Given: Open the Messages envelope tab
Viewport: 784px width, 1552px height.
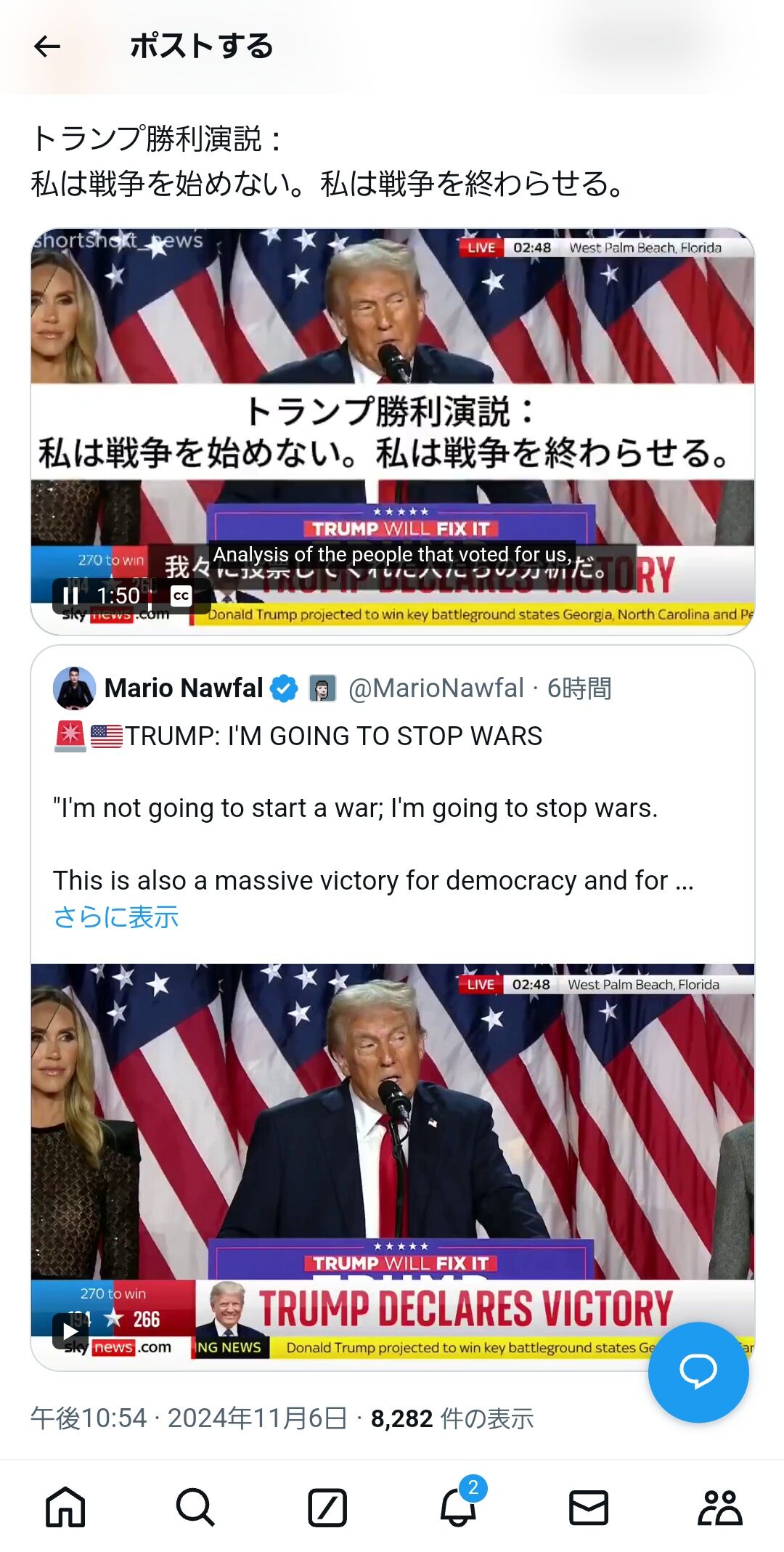Looking at the screenshot, I should (x=589, y=1508).
